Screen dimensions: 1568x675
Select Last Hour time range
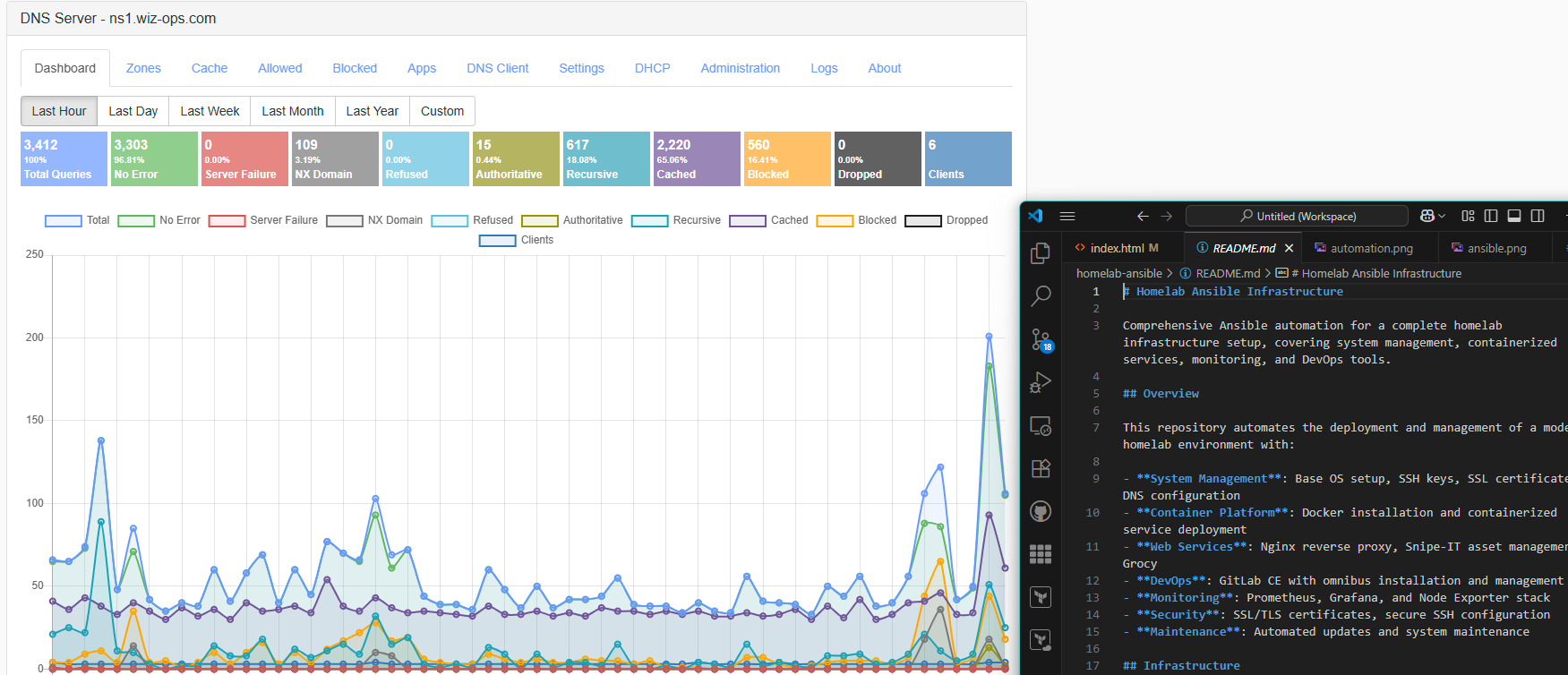coord(59,111)
